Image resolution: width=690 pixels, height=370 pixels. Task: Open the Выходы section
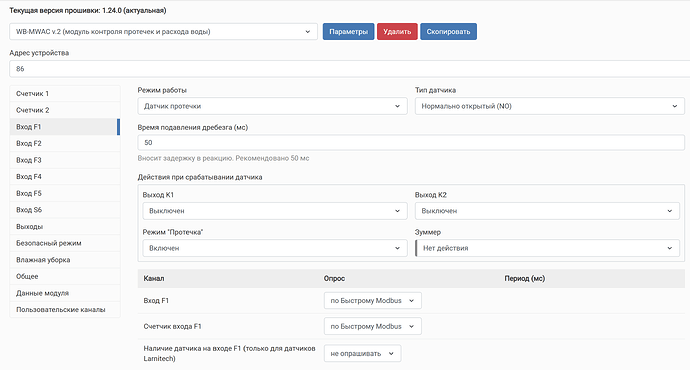(65, 227)
